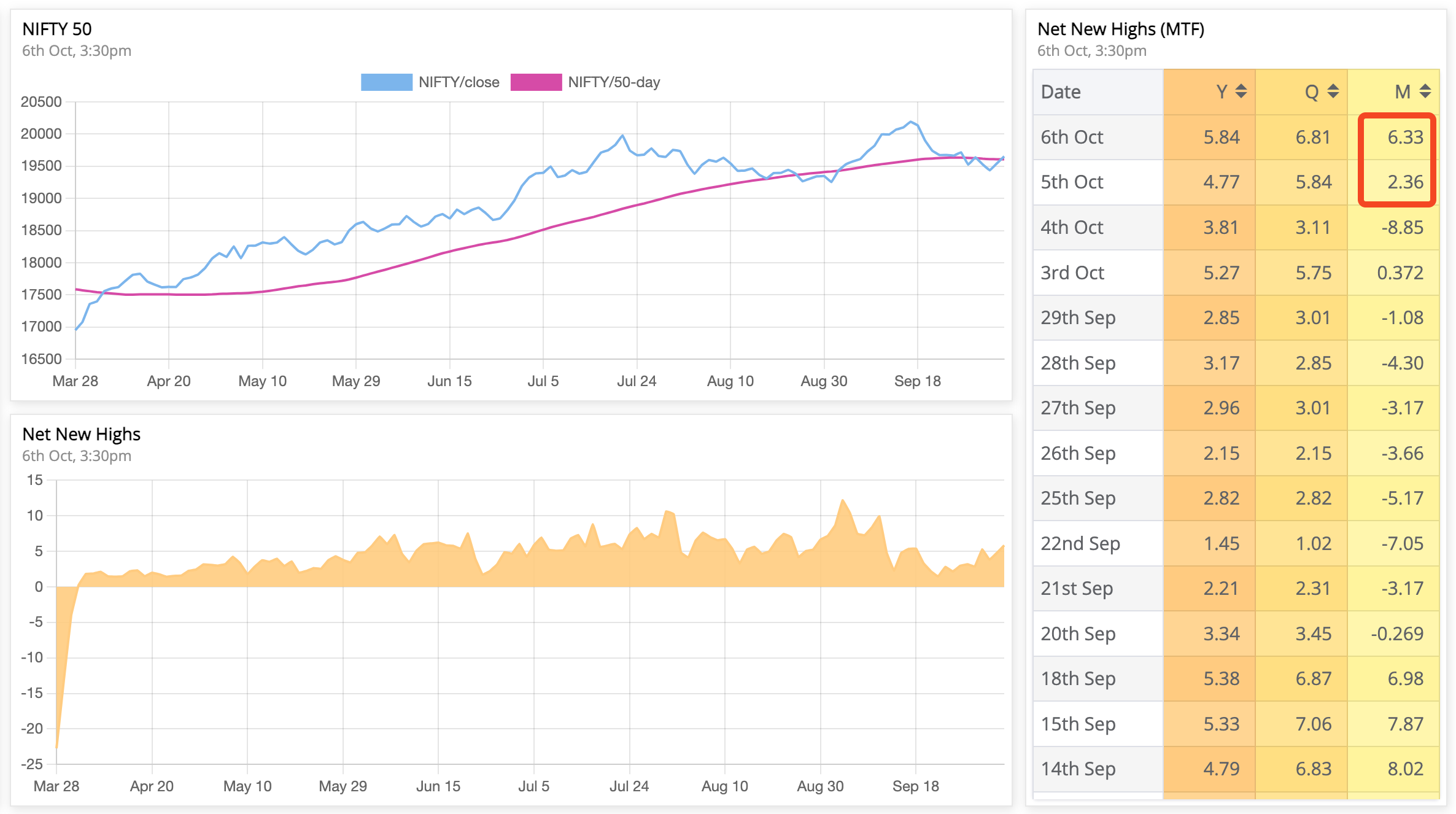This screenshot has width=1456, height=814.
Task: Select the 21st Sep date cell
Action: coord(1098,588)
